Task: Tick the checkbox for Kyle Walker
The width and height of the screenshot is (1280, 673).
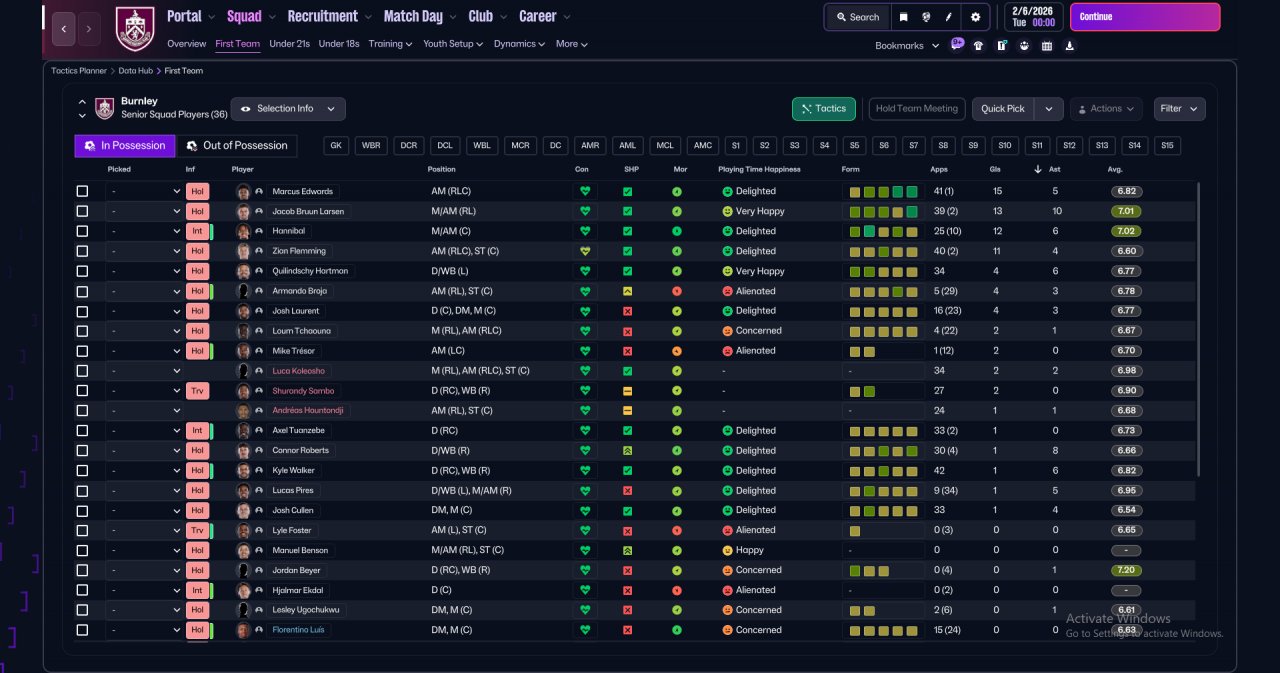Action: pos(82,471)
